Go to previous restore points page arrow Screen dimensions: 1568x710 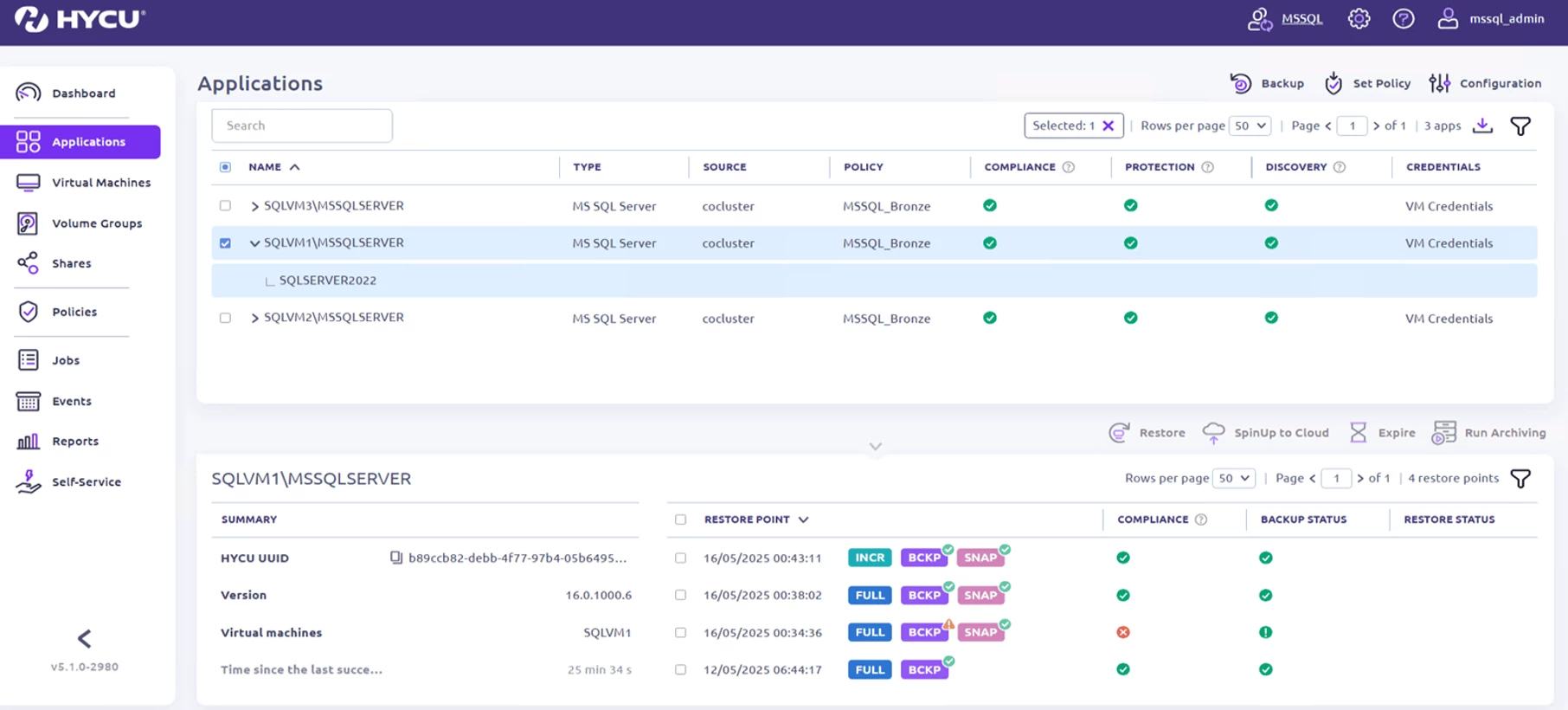click(1313, 478)
